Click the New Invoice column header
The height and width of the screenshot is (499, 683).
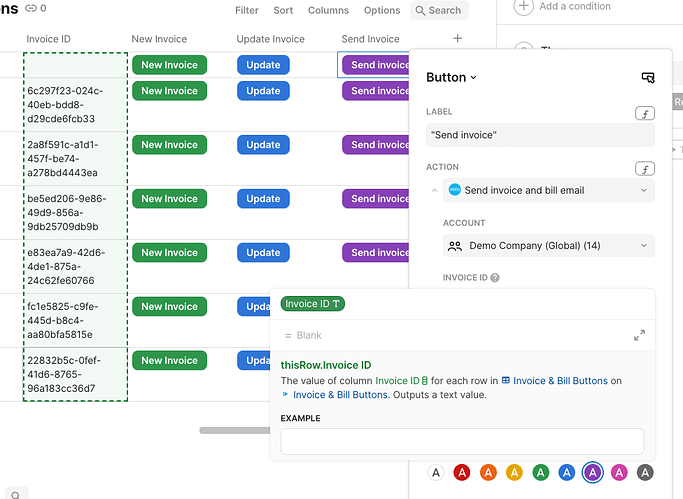pyautogui.click(x=159, y=39)
